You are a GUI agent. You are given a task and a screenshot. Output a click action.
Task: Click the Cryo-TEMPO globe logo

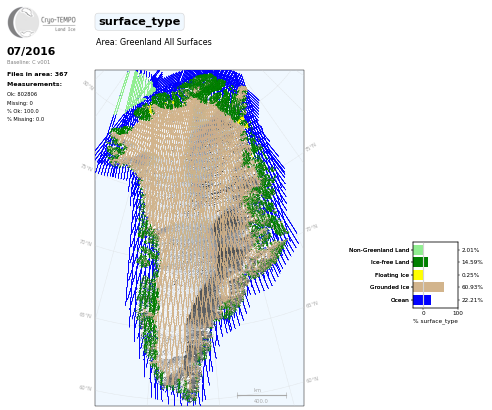point(23,22)
